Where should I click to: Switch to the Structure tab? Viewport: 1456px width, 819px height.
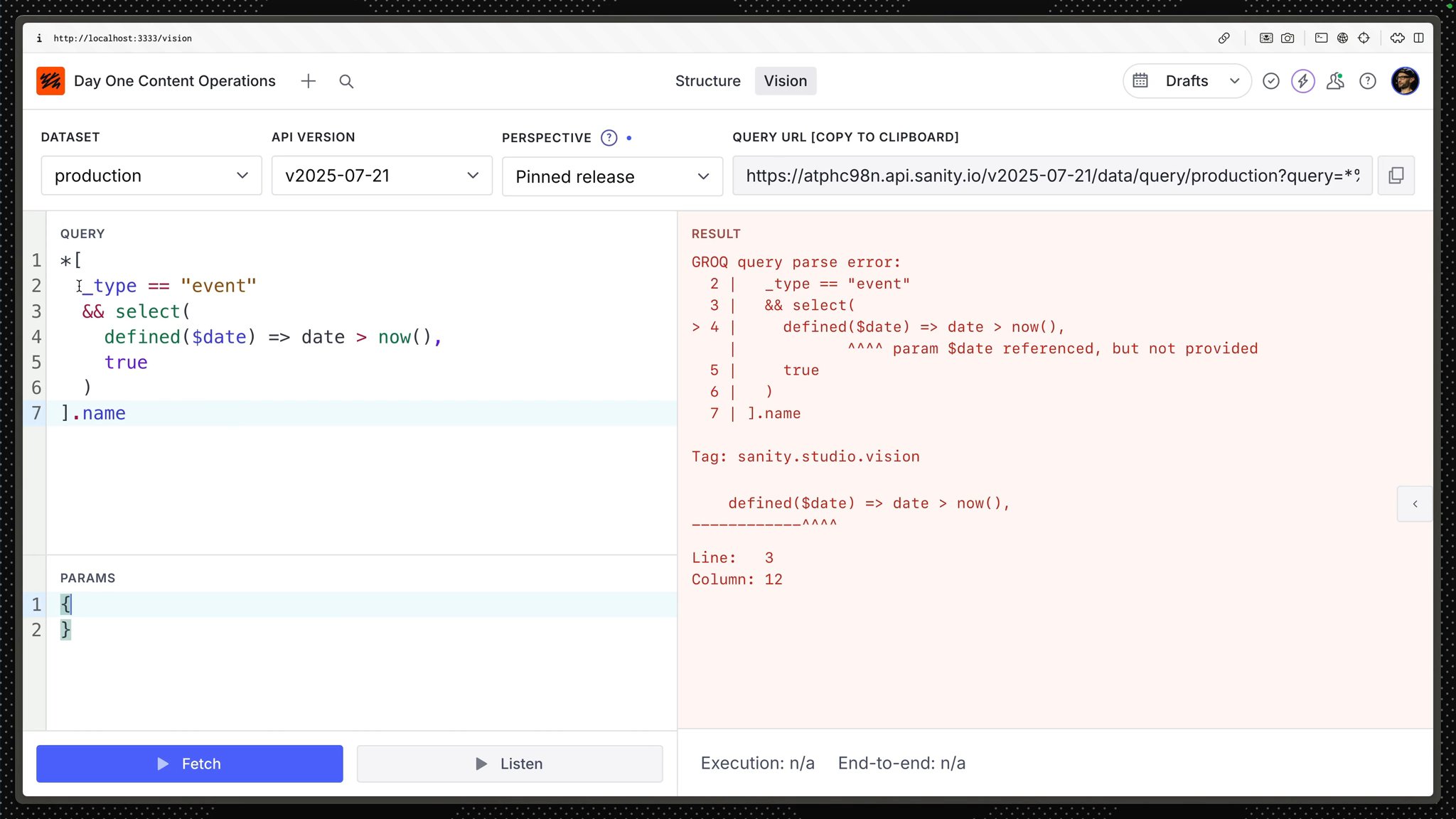707,81
